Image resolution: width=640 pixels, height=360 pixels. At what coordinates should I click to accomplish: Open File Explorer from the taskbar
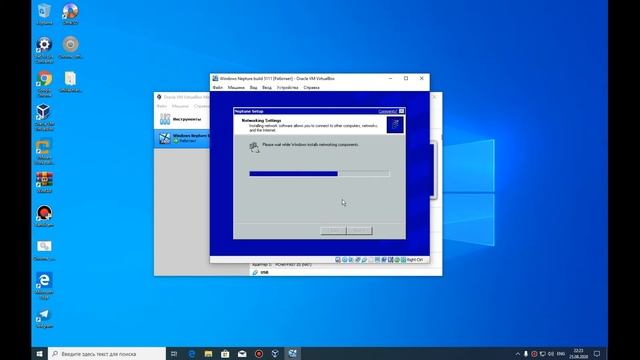(x=208, y=353)
